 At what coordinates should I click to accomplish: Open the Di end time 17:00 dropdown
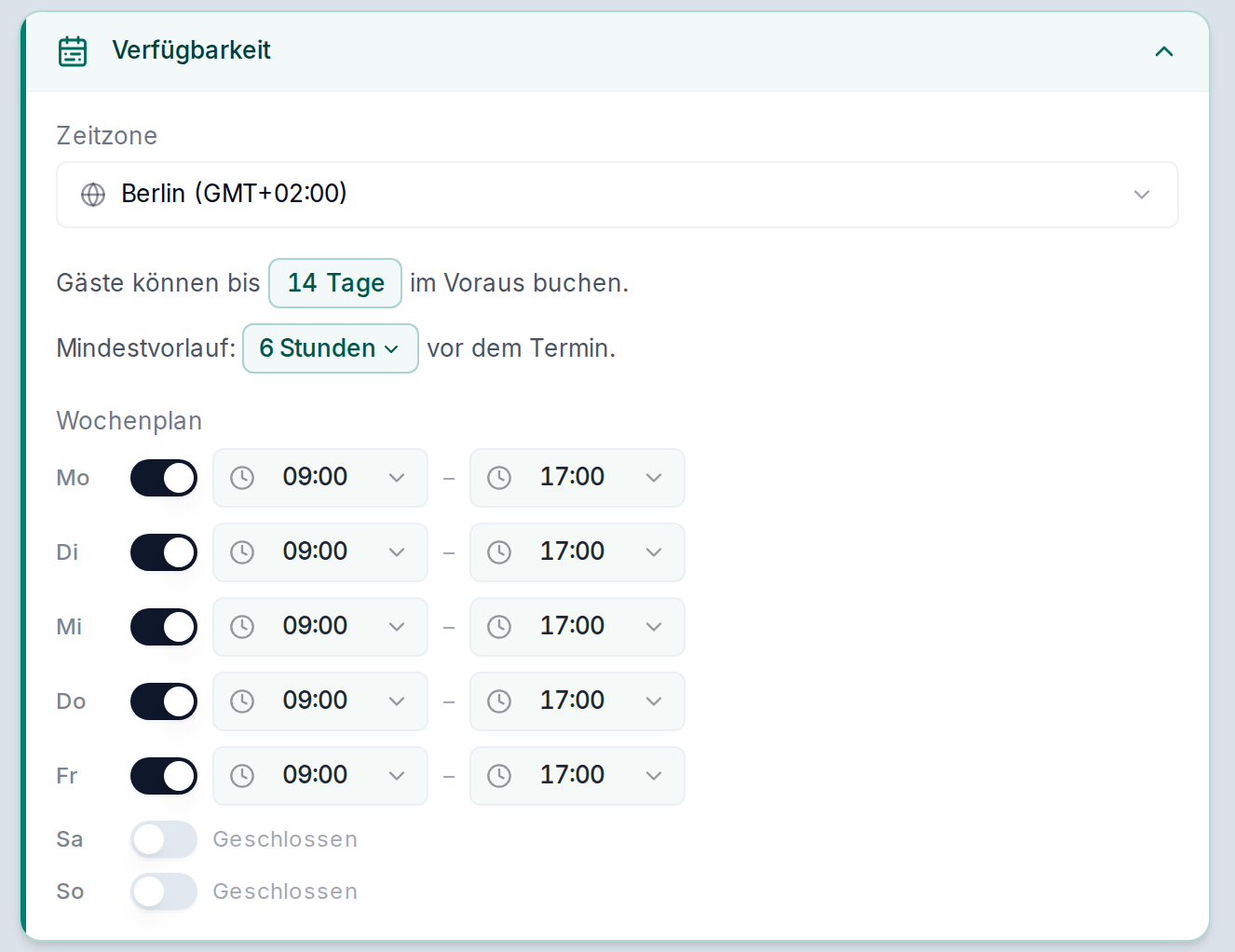pos(577,552)
